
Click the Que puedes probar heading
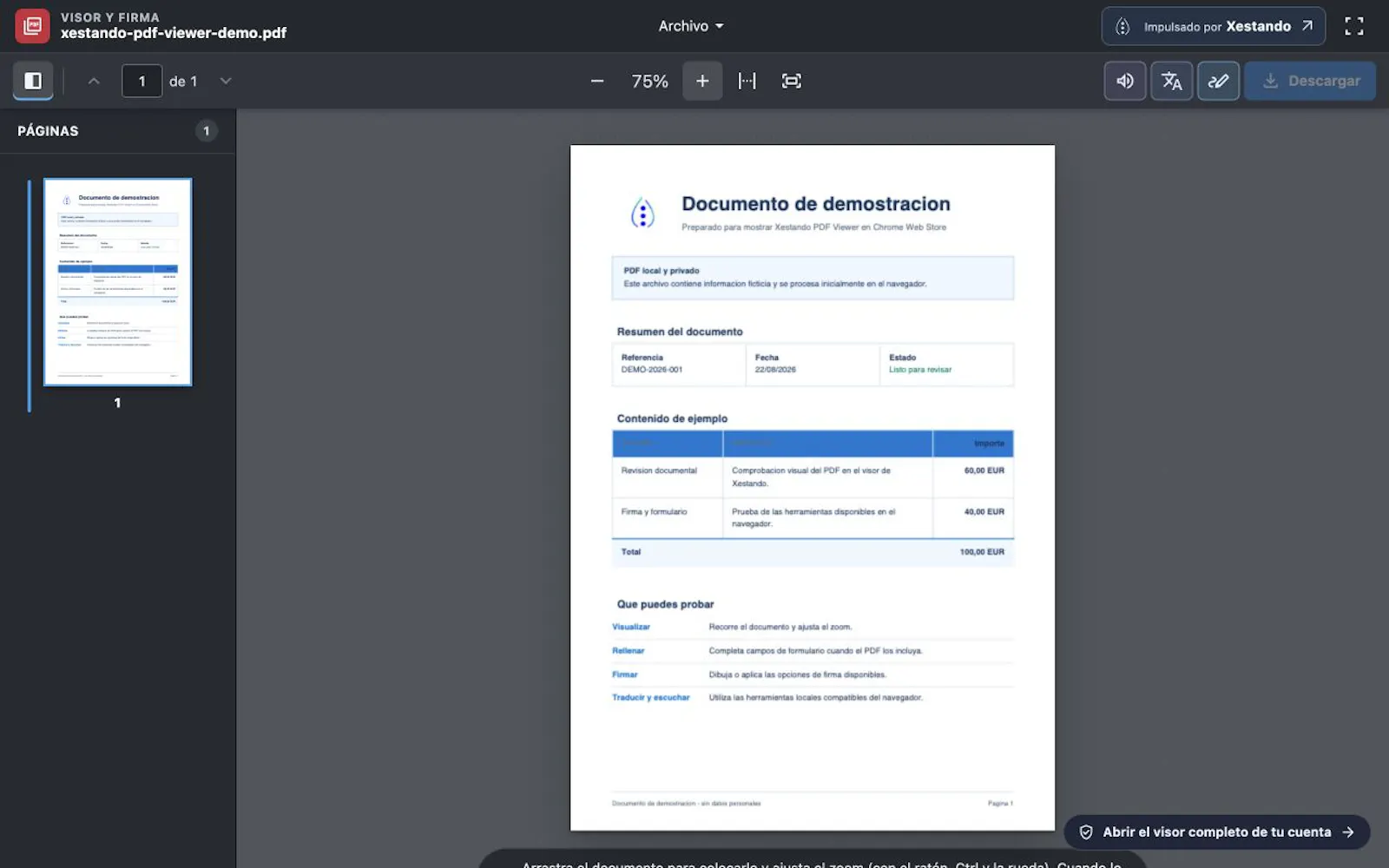tap(665, 604)
